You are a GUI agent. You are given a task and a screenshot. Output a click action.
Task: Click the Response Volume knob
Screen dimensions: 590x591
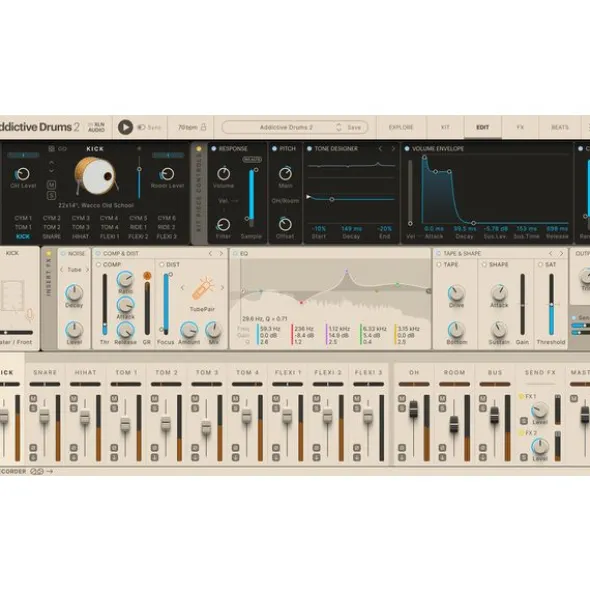point(224,173)
